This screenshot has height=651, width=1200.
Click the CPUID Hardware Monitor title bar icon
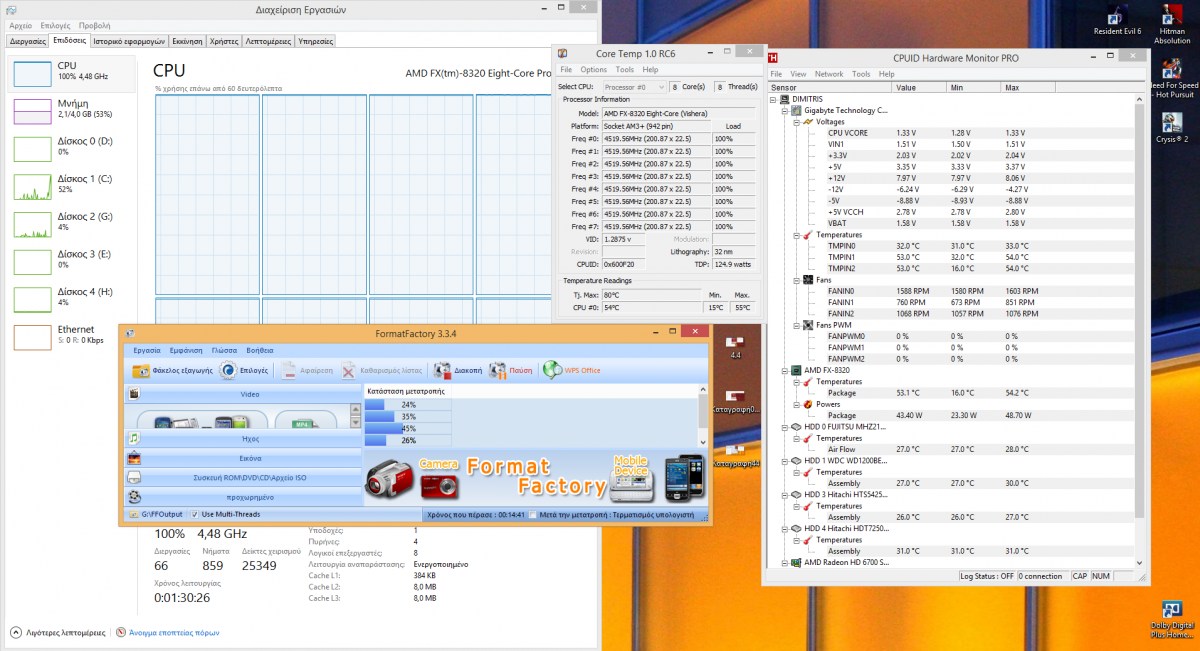click(x=773, y=57)
